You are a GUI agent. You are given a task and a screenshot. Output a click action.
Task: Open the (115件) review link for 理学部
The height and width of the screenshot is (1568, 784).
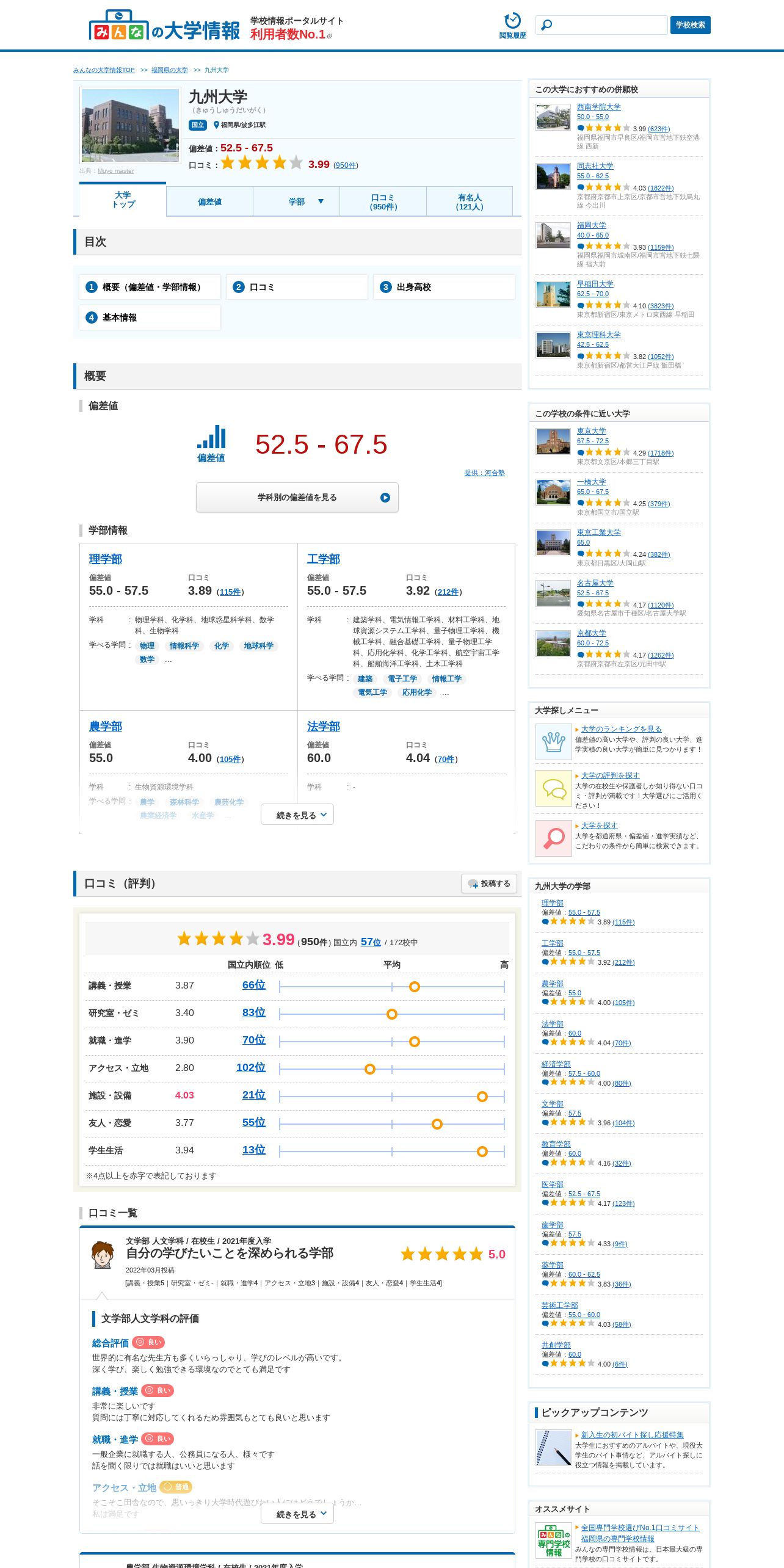point(230,592)
